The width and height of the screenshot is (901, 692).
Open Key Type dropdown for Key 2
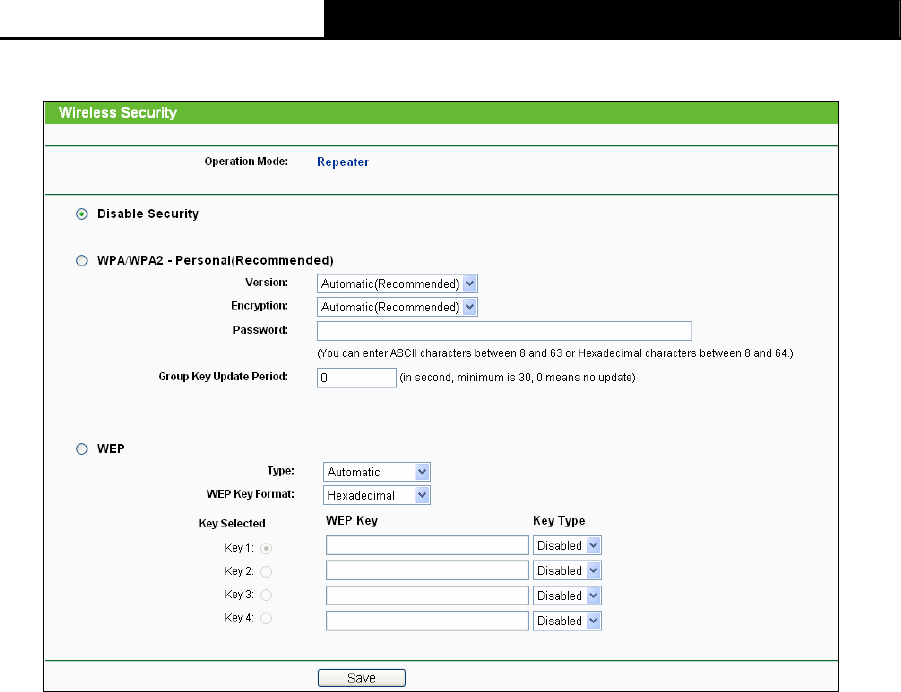click(567, 571)
